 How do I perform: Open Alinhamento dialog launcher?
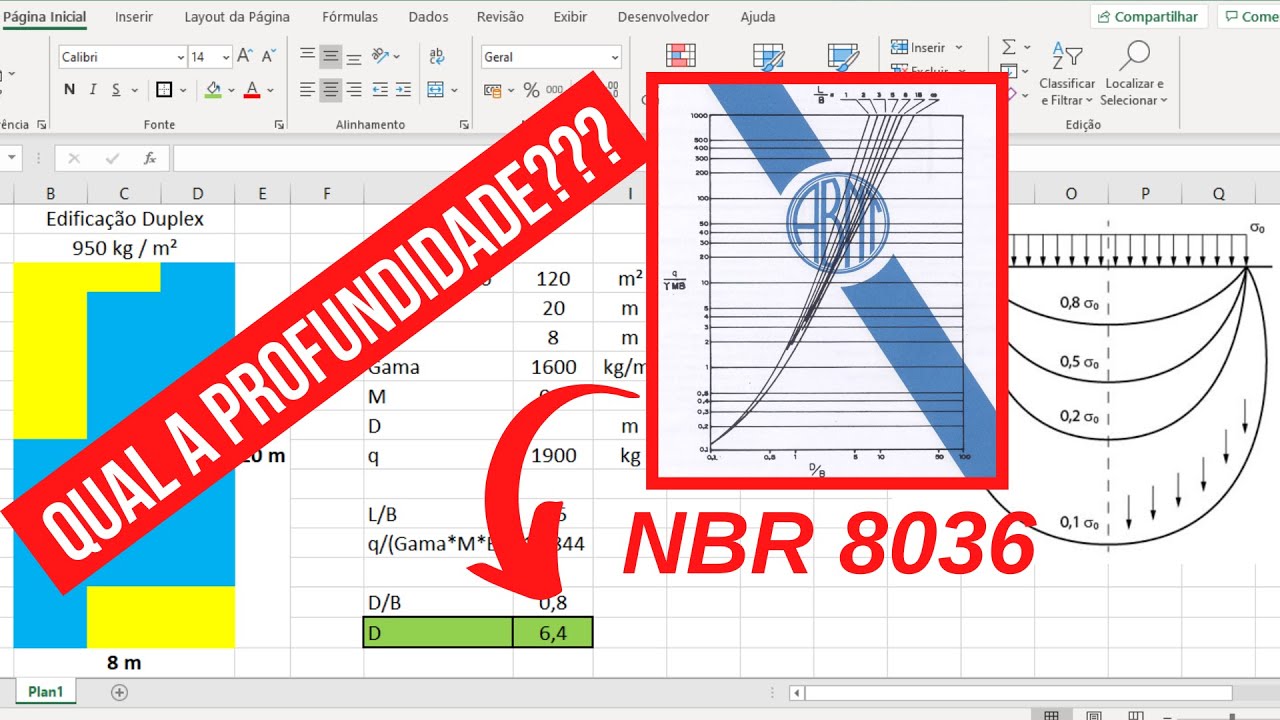(x=464, y=125)
